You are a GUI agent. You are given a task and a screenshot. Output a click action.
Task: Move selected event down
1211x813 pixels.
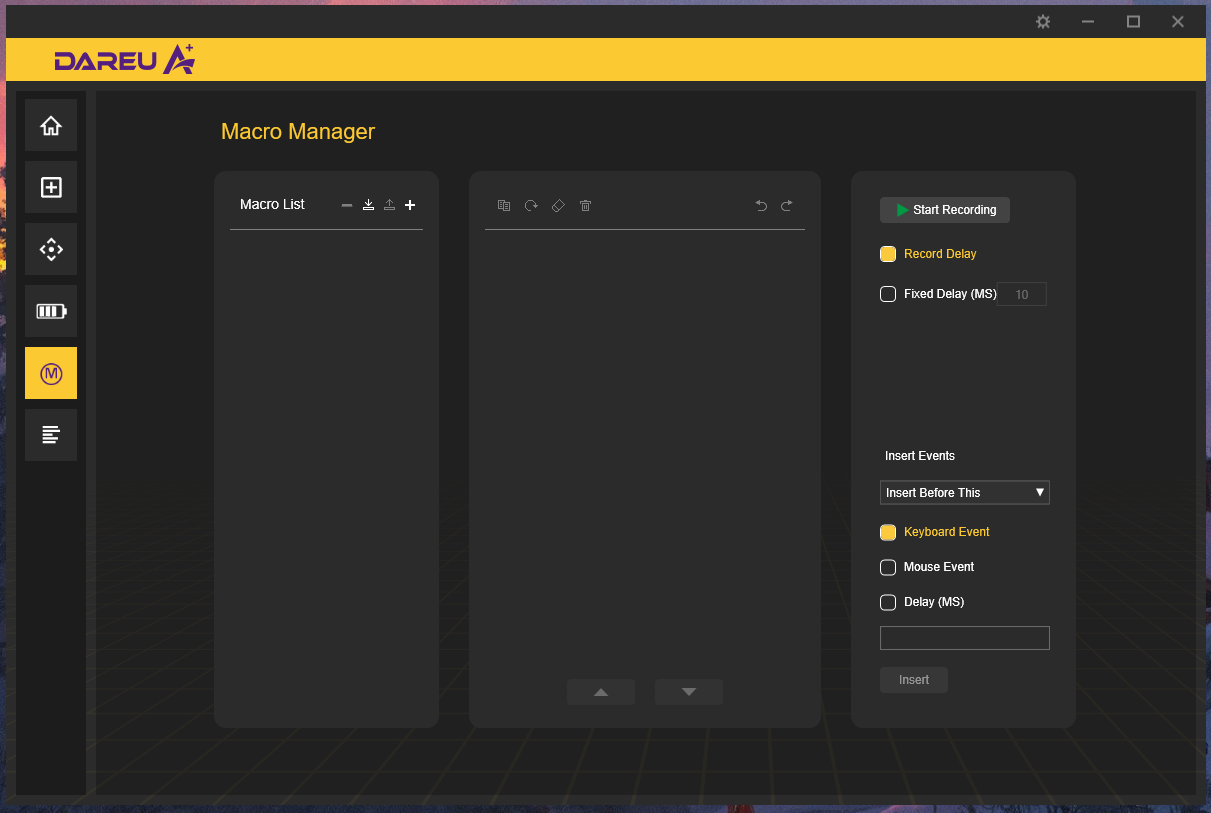(689, 692)
